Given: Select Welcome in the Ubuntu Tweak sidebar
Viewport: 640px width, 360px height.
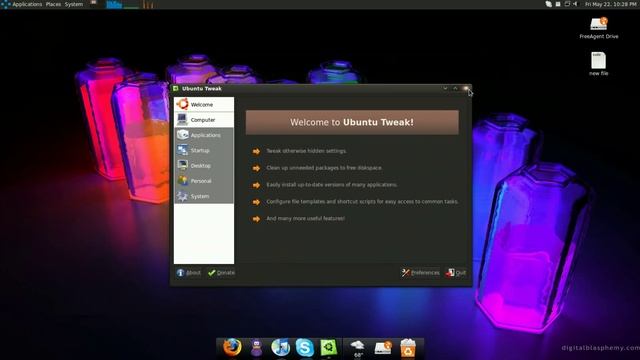Looking at the screenshot, I should [204, 104].
